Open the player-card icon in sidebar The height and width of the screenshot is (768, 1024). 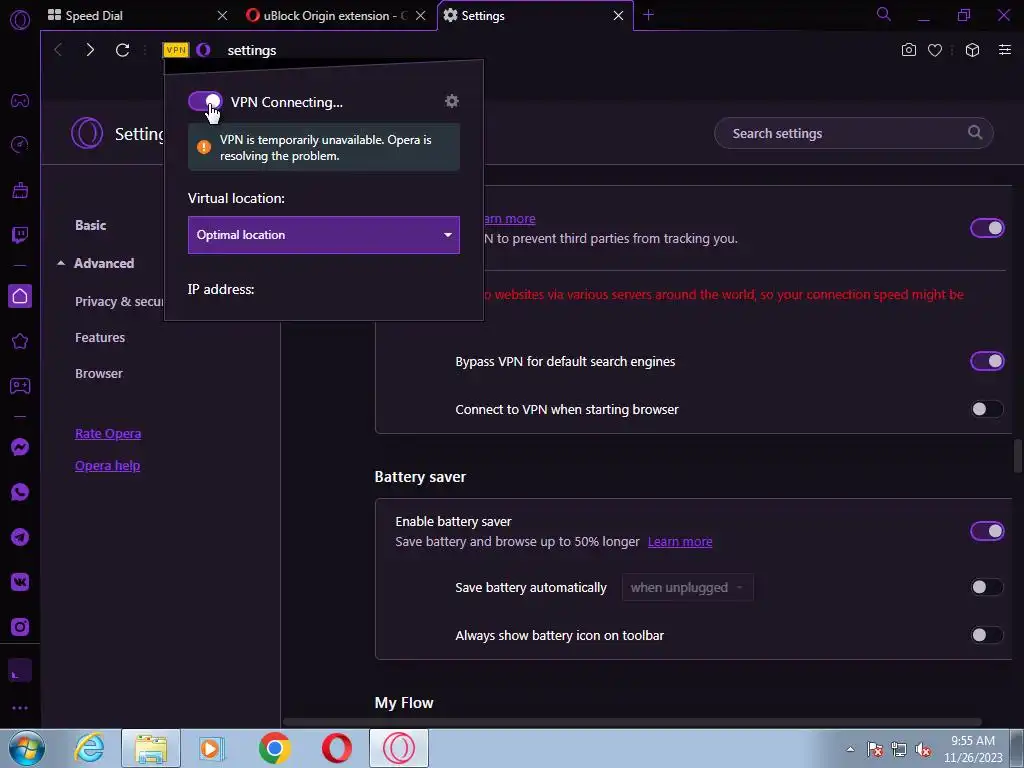point(20,386)
